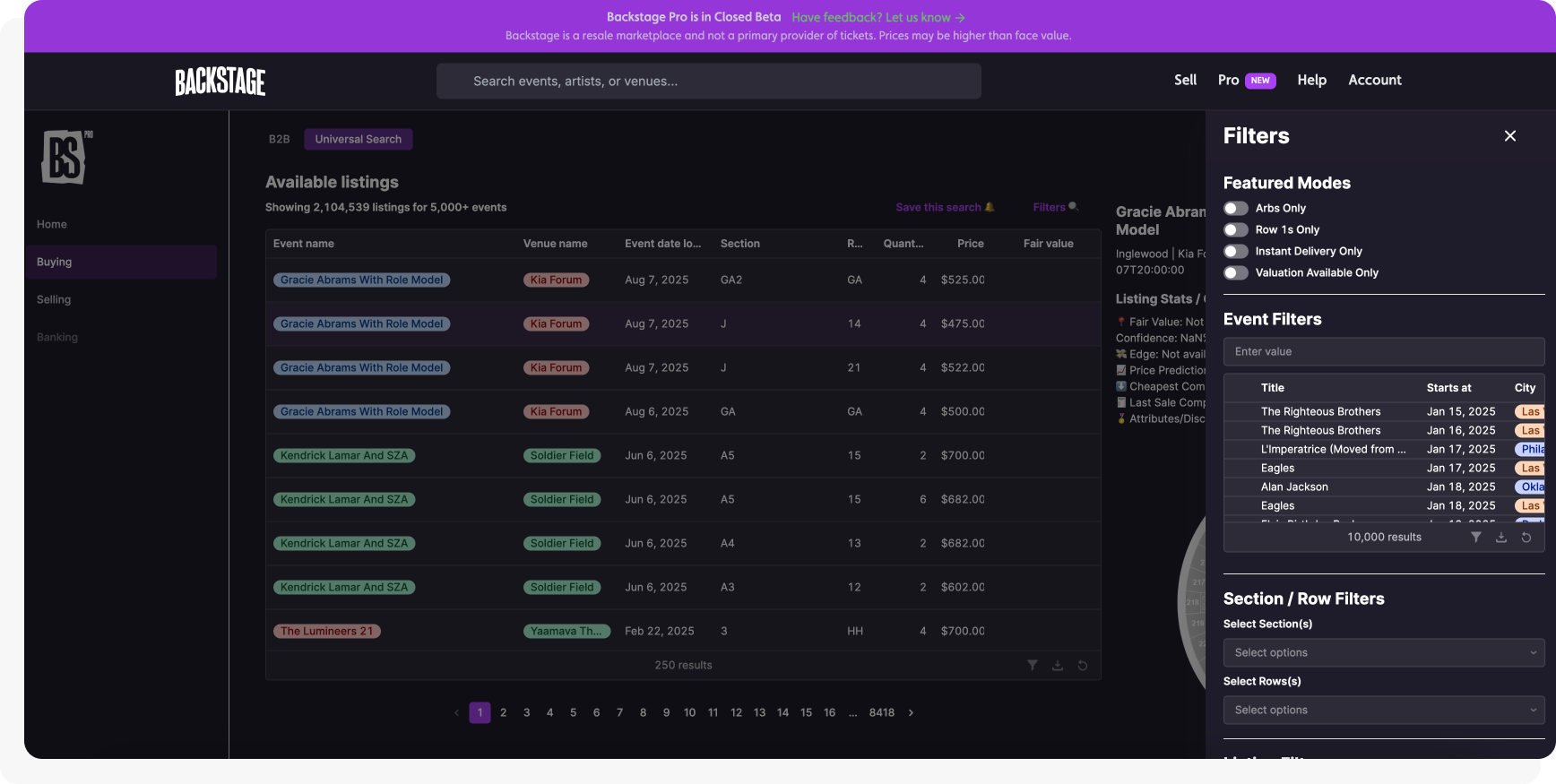The image size is (1556, 784).
Task: Go to page 16
Action: tap(830, 712)
